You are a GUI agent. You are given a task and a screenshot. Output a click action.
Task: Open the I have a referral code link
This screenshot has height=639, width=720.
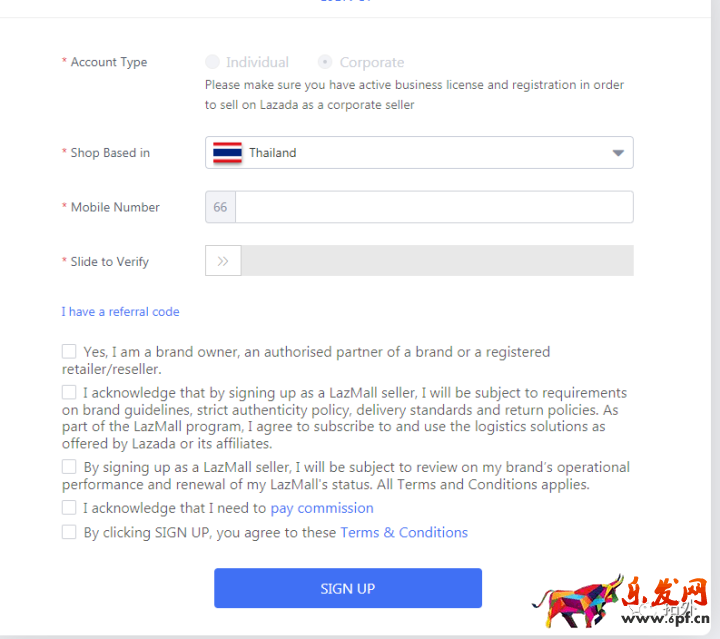[120, 312]
